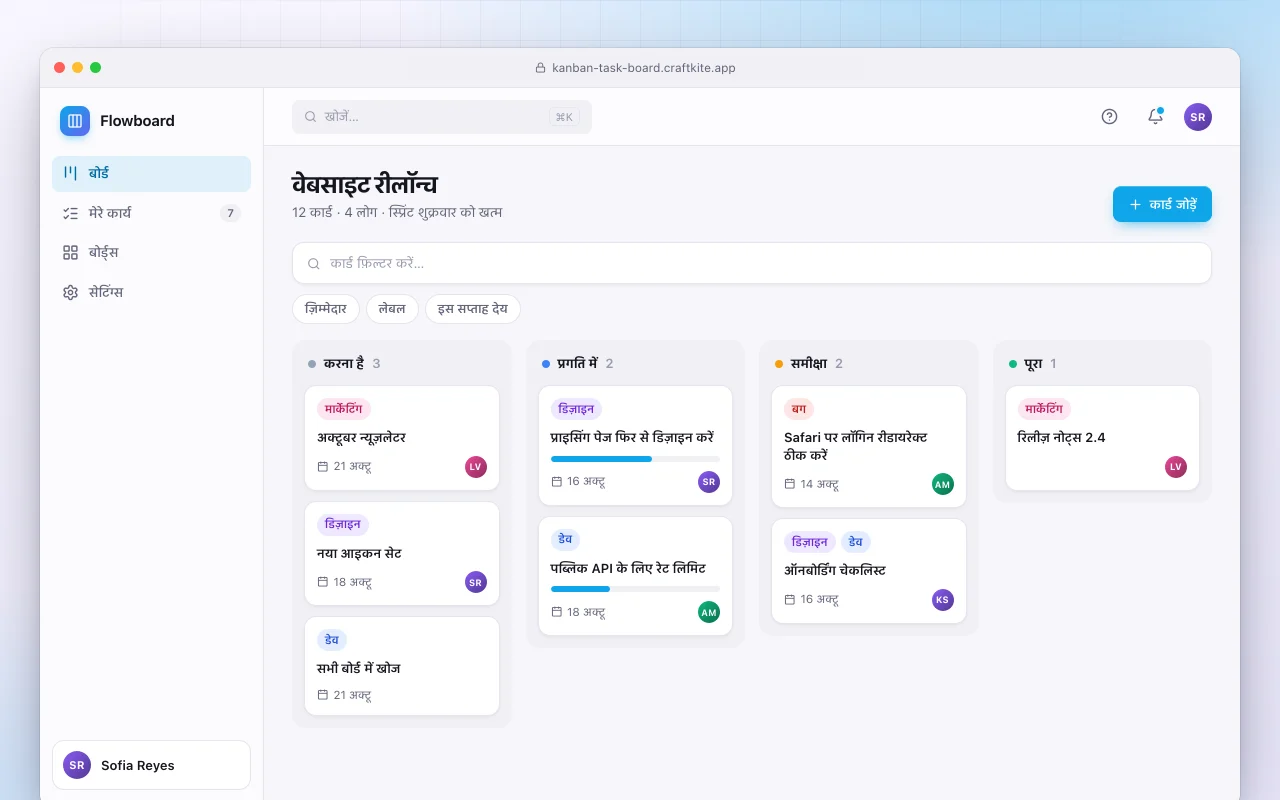The width and height of the screenshot is (1280, 800).
Task: Click SR avatar on प्राइसिंग पेज card
Action: [x=709, y=481]
